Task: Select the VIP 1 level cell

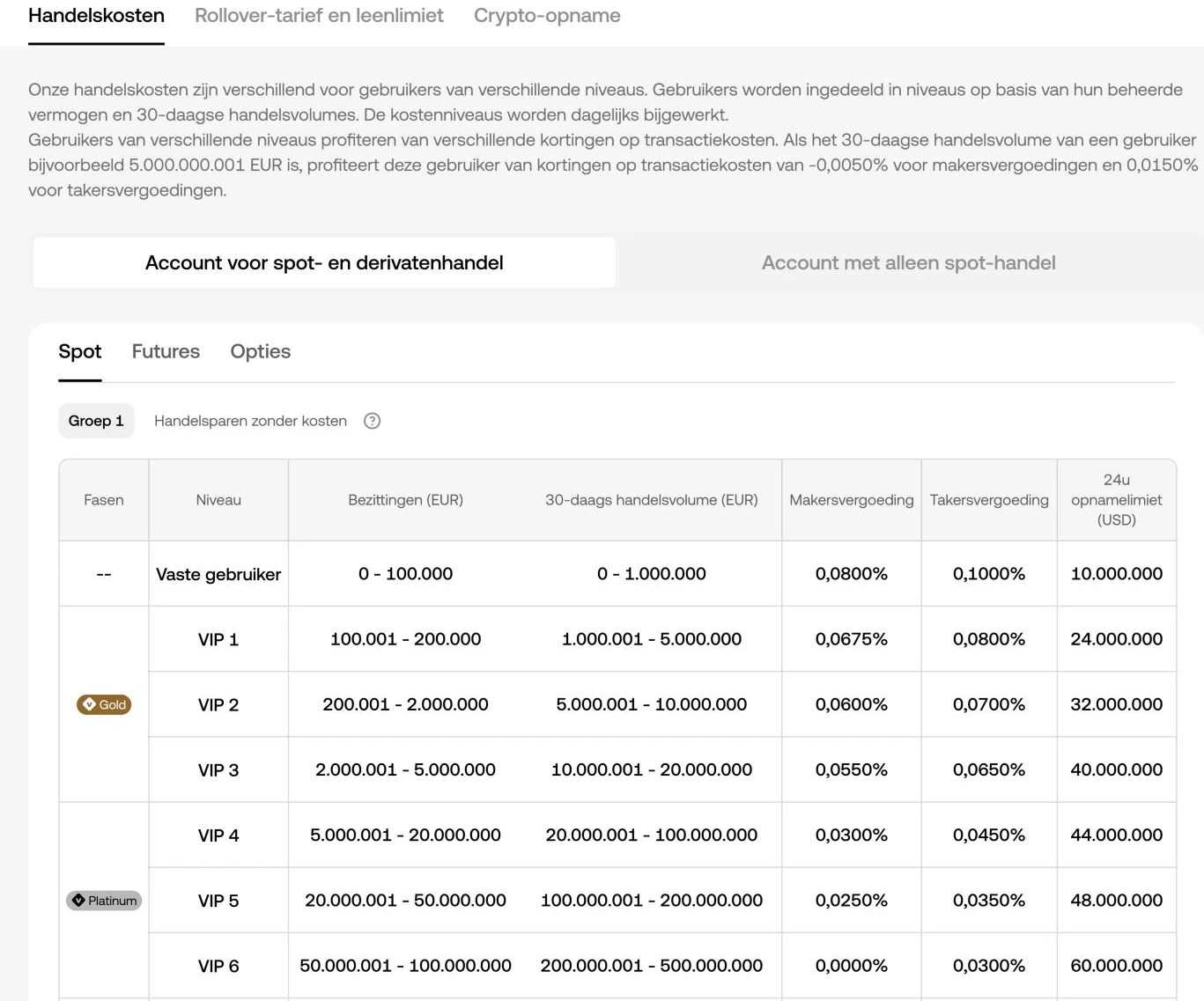Action: [218, 640]
